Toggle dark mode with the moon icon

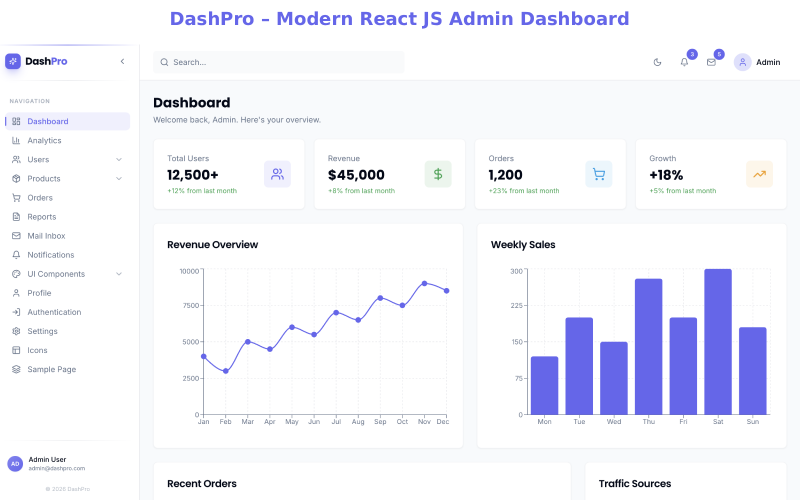click(x=657, y=62)
